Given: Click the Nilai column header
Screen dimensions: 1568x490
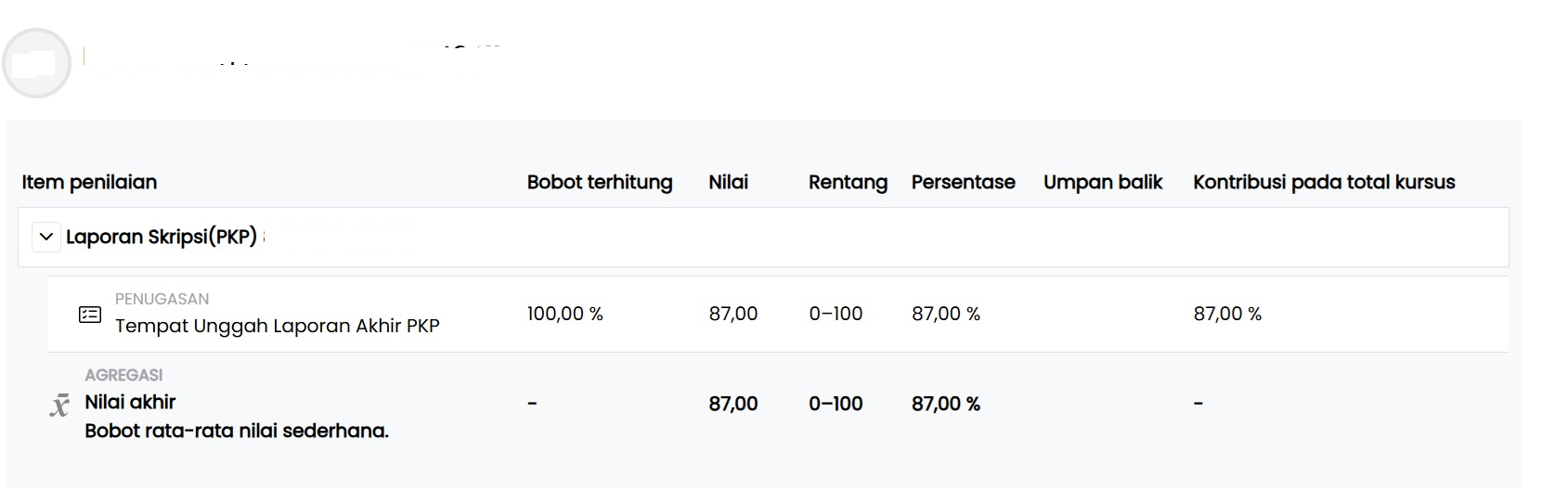Looking at the screenshot, I should coord(728,182).
